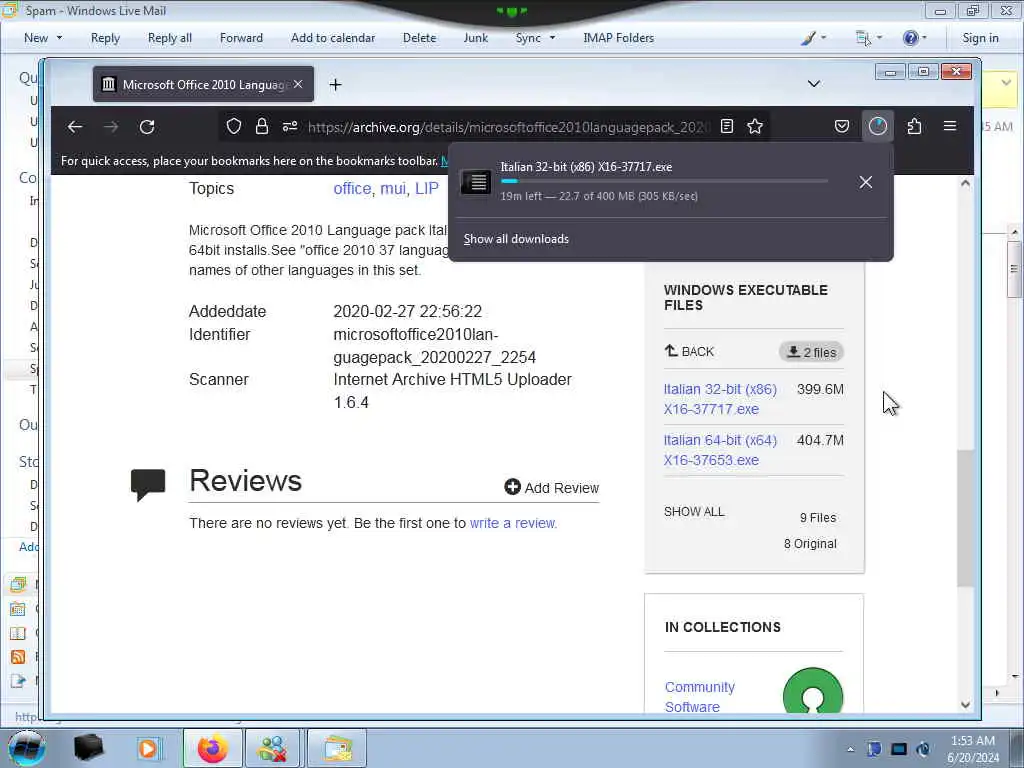Open site permissions icon in address bar
This screenshot has height=768, width=1024.
290,127
